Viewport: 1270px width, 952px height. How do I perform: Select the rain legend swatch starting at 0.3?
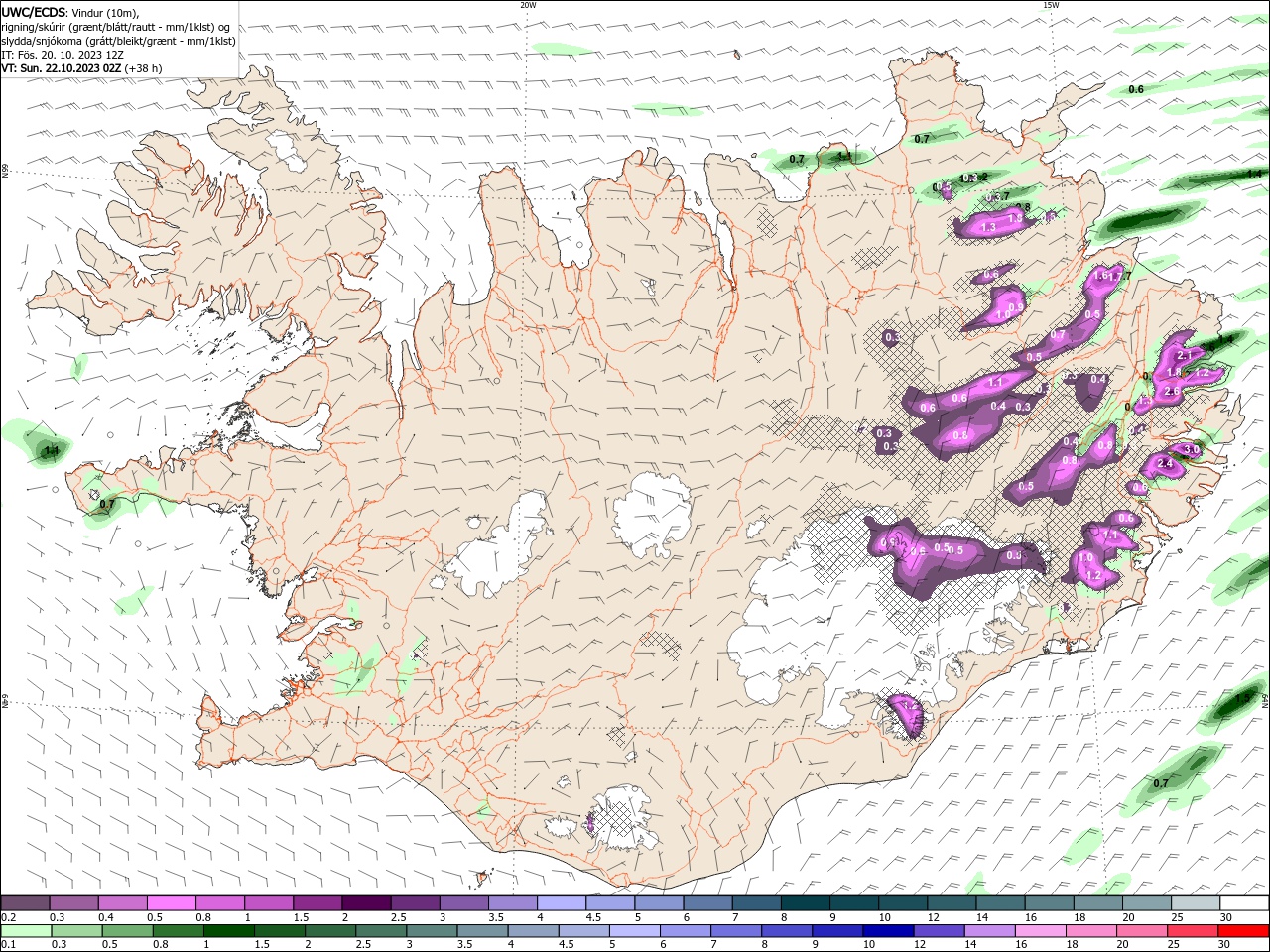pyautogui.click(x=76, y=931)
